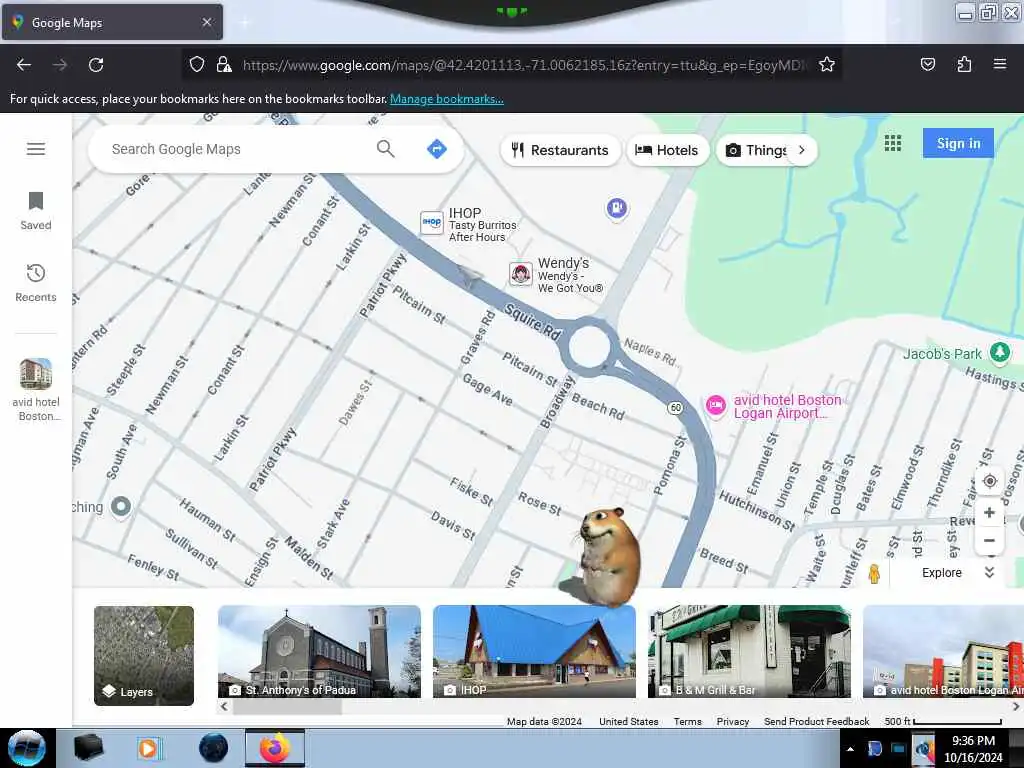Select the Wendy's map marker

point(520,274)
